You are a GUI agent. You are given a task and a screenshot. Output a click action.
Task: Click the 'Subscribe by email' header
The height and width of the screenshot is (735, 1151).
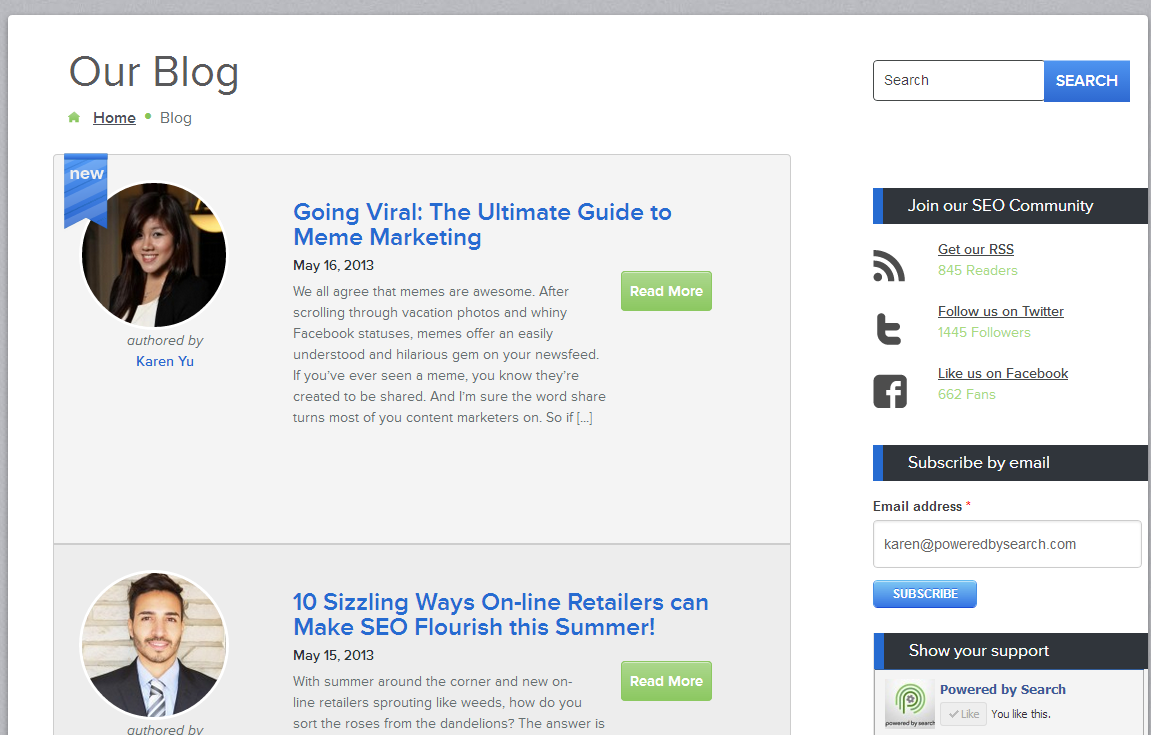point(1010,463)
